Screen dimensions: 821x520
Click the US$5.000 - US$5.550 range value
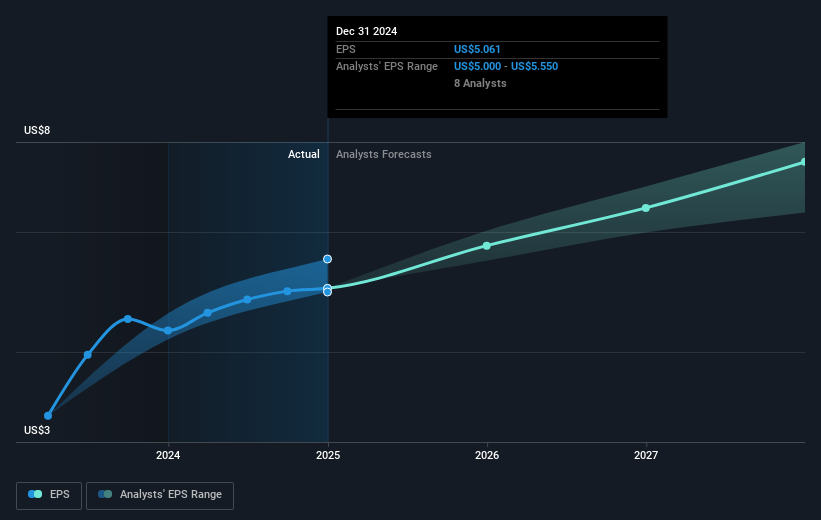point(506,67)
